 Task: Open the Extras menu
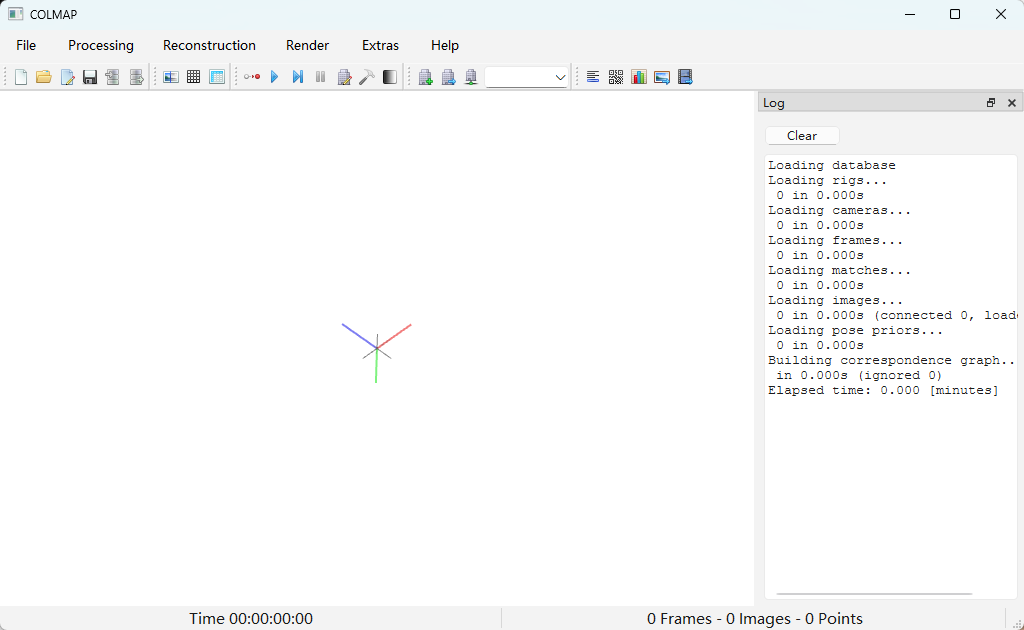[x=381, y=45]
